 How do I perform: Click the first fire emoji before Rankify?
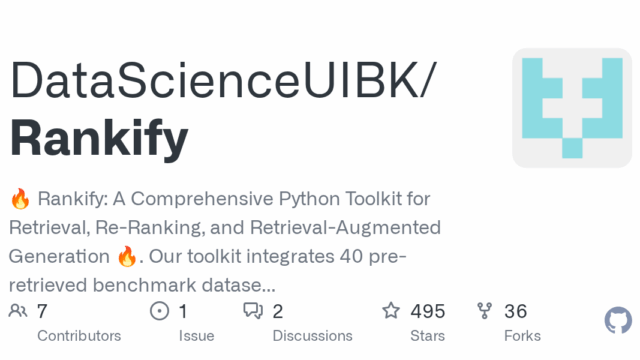[20, 199]
